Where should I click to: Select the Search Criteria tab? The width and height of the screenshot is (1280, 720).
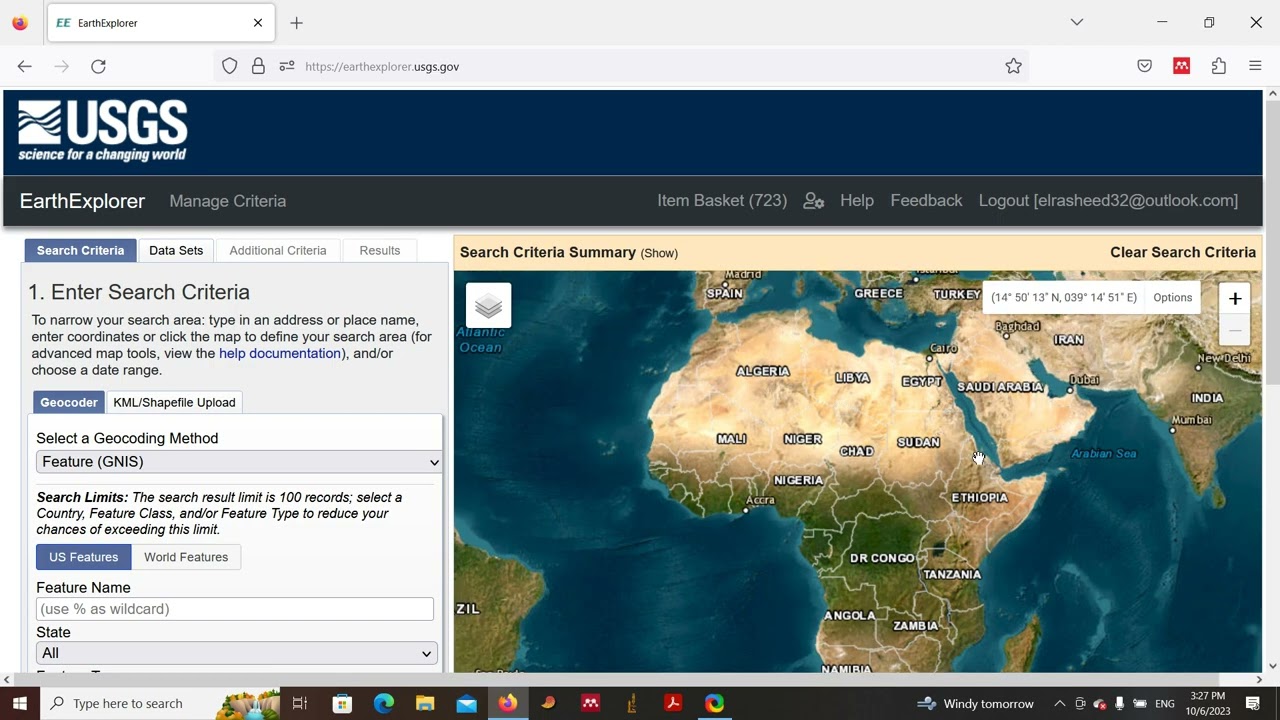tap(81, 250)
